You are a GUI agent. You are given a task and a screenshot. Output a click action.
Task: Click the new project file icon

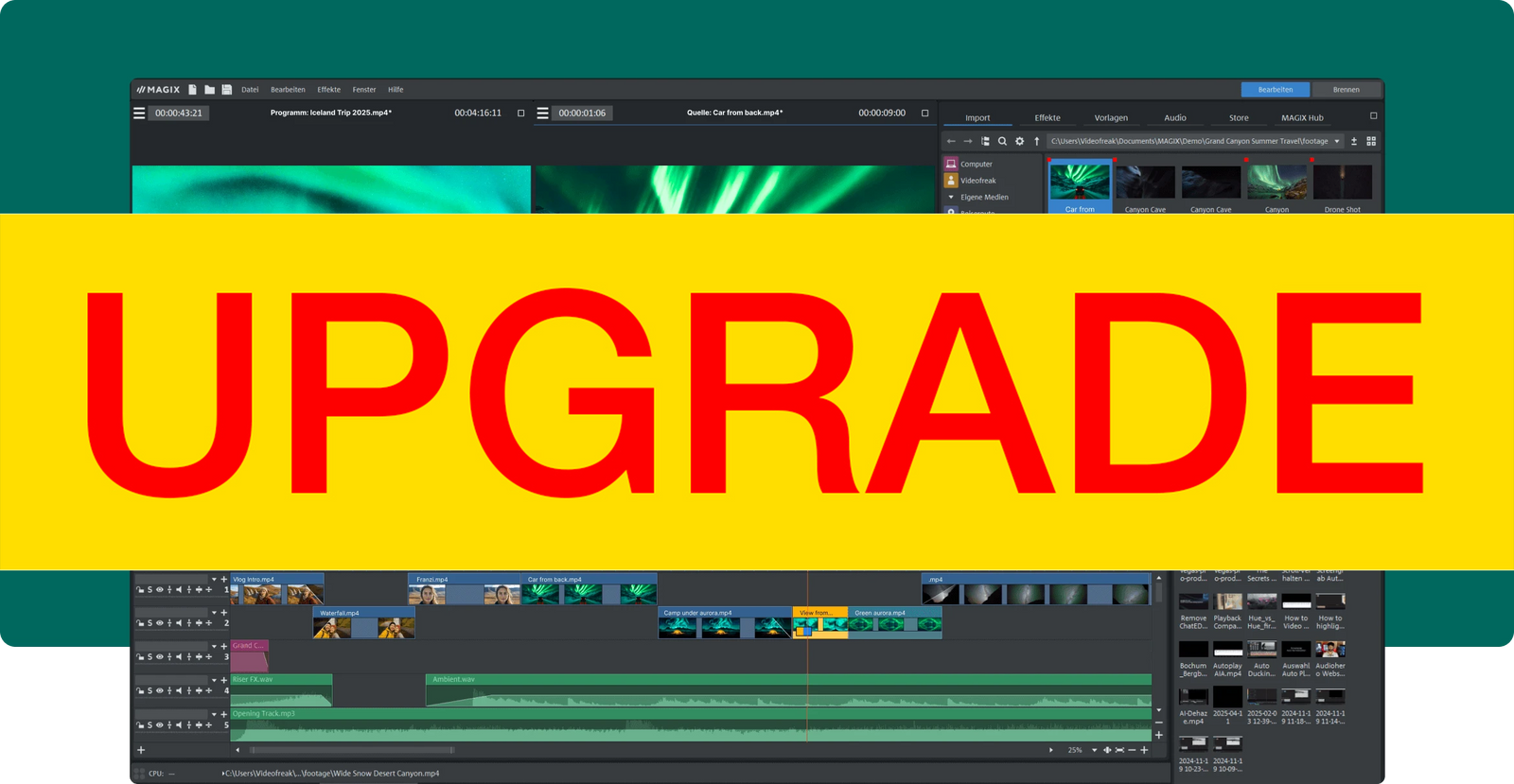click(x=193, y=90)
